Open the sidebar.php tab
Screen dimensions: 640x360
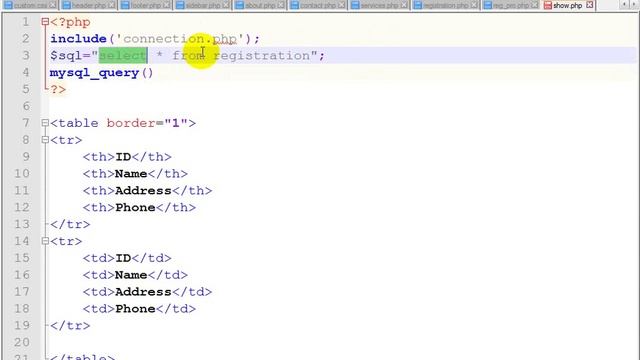pos(202,5)
